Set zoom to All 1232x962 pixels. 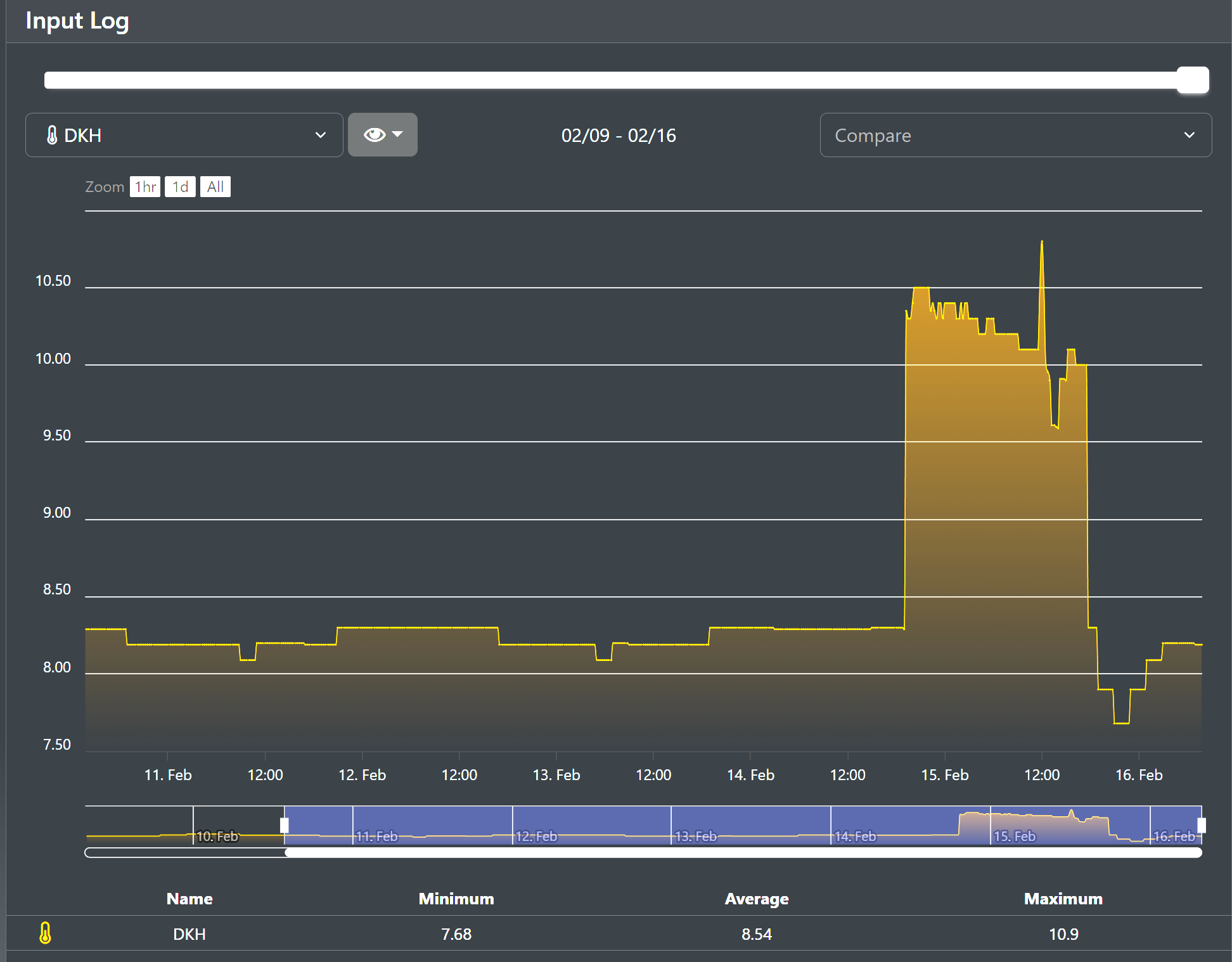[x=215, y=187]
